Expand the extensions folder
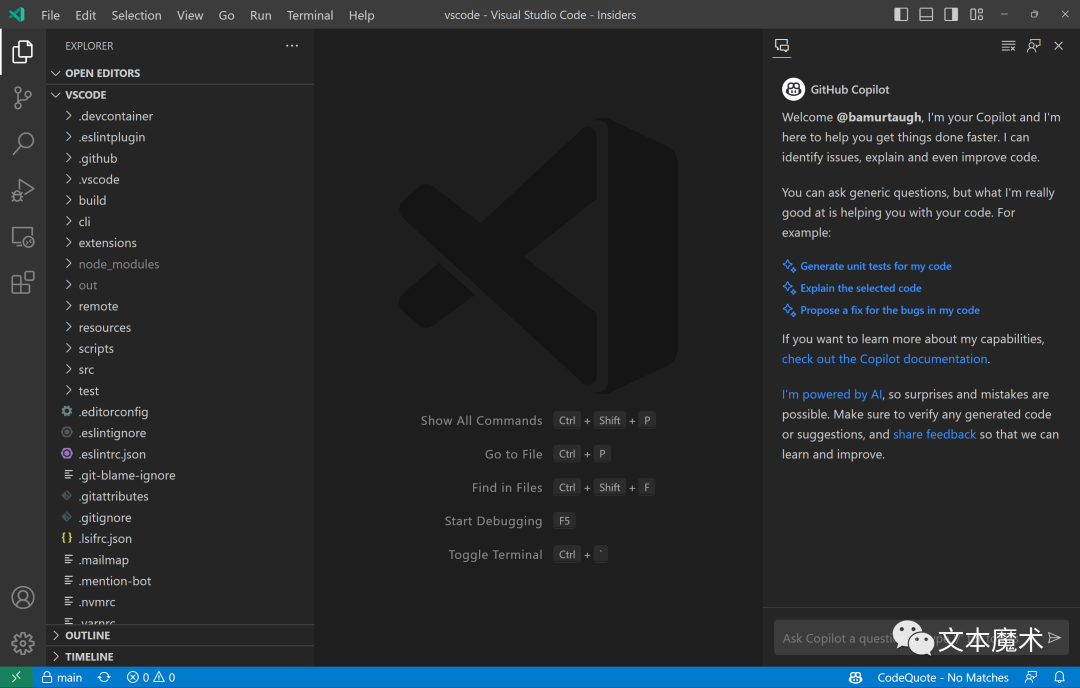The height and width of the screenshot is (688, 1080). (x=180, y=242)
